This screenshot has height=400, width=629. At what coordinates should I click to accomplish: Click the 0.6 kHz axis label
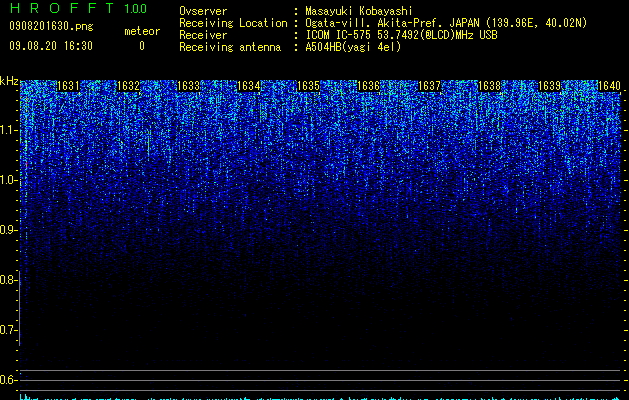tap(9, 380)
